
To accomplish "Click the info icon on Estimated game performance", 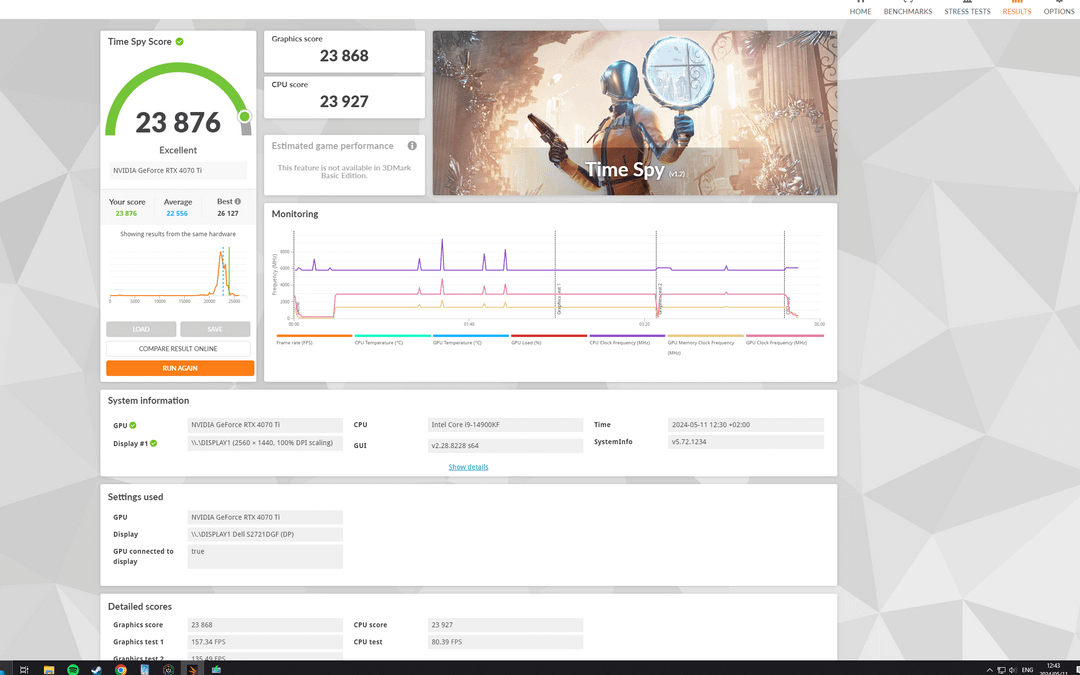I will coord(412,145).
